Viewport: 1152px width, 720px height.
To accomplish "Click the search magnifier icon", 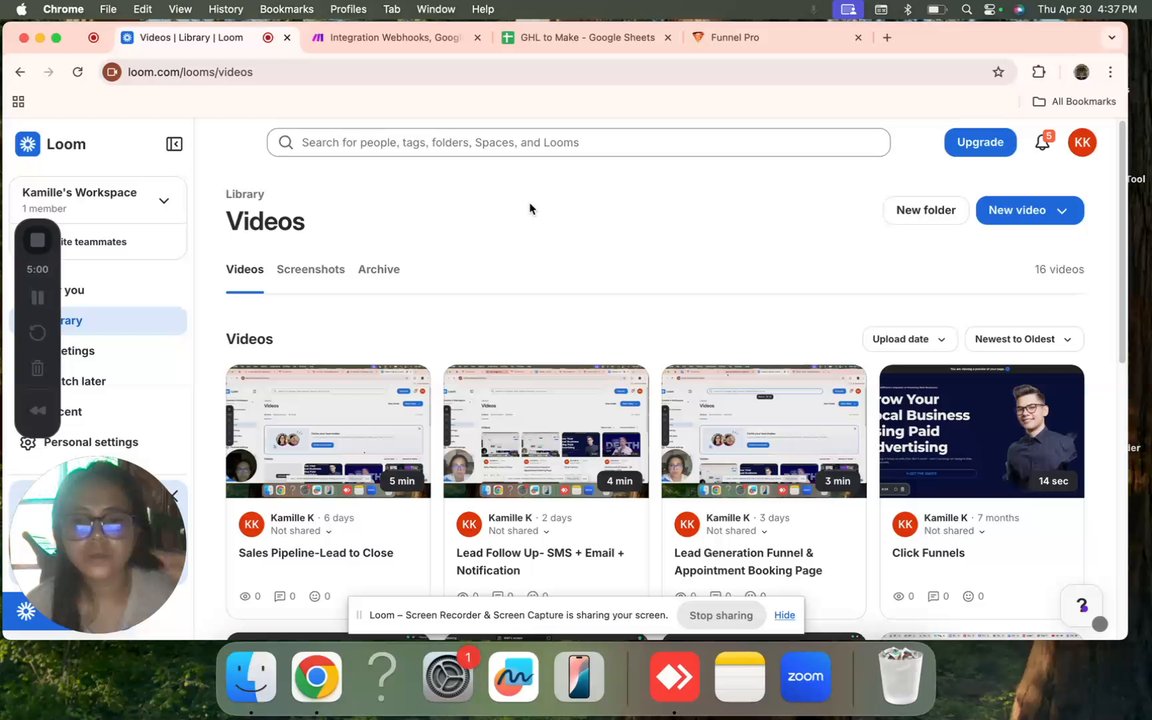I will (x=286, y=143).
